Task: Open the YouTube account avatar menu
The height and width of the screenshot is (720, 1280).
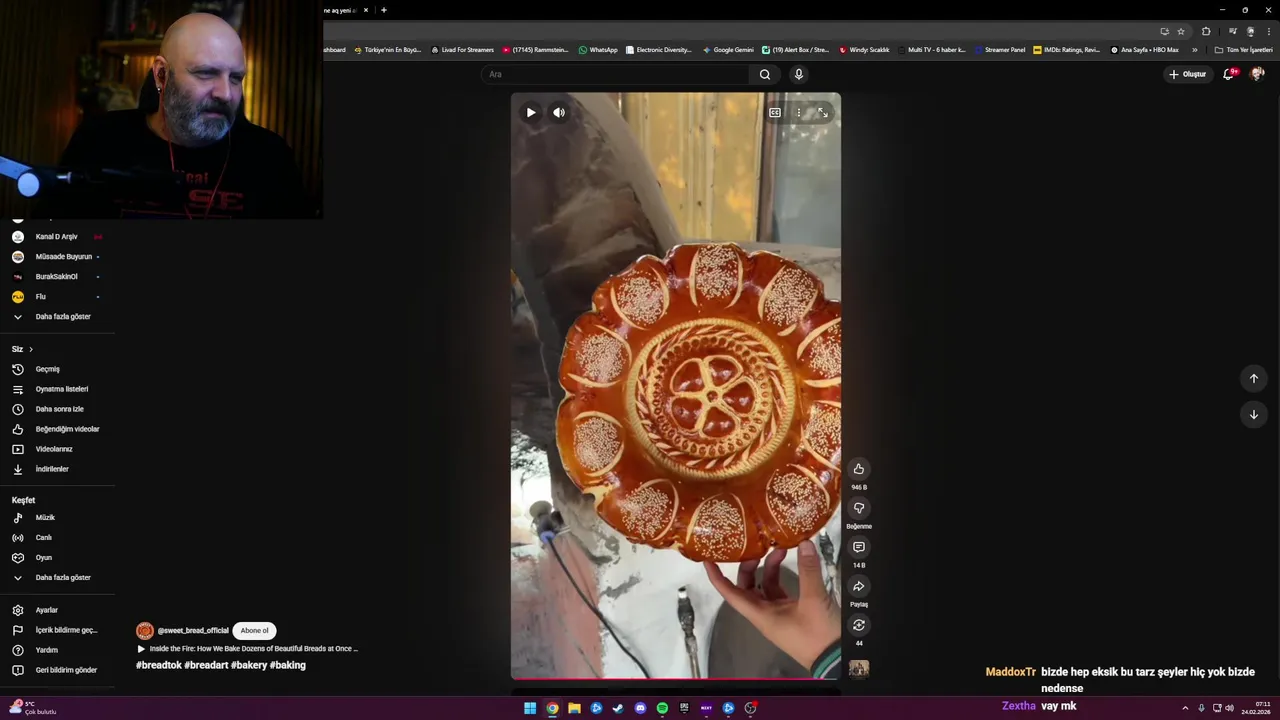Action: coord(1258,74)
